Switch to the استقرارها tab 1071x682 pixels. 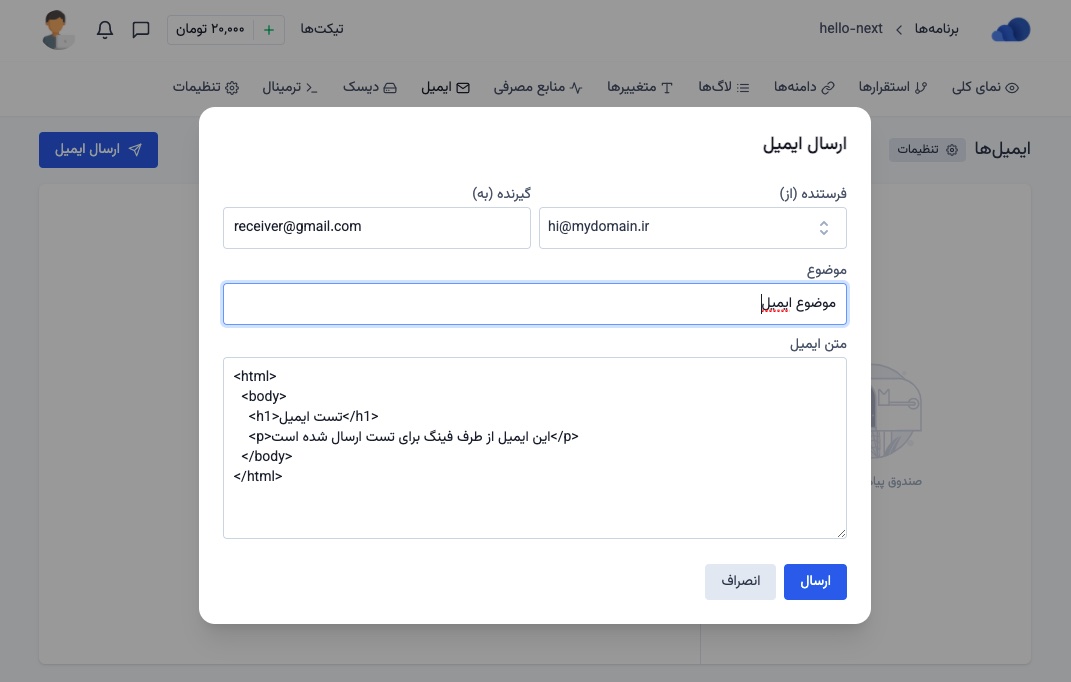pyautogui.click(x=893, y=88)
